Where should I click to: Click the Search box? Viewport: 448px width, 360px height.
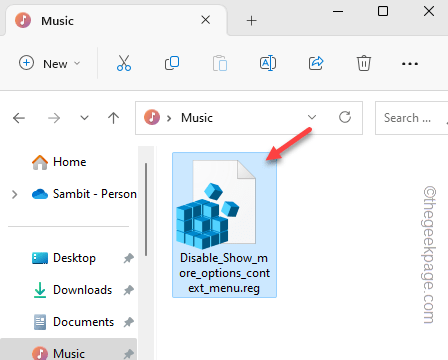pyautogui.click(x=411, y=118)
